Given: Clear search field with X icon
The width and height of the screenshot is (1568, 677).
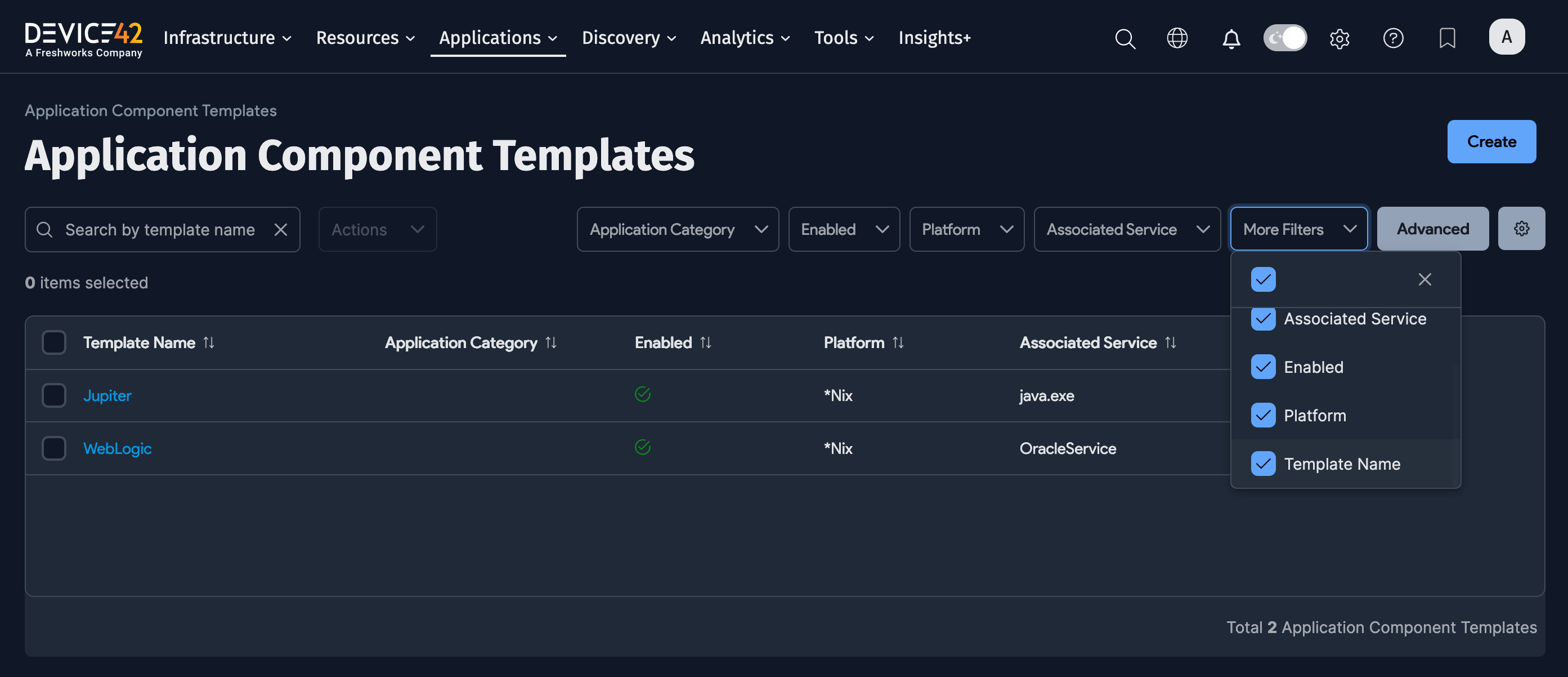Looking at the screenshot, I should 281,230.
